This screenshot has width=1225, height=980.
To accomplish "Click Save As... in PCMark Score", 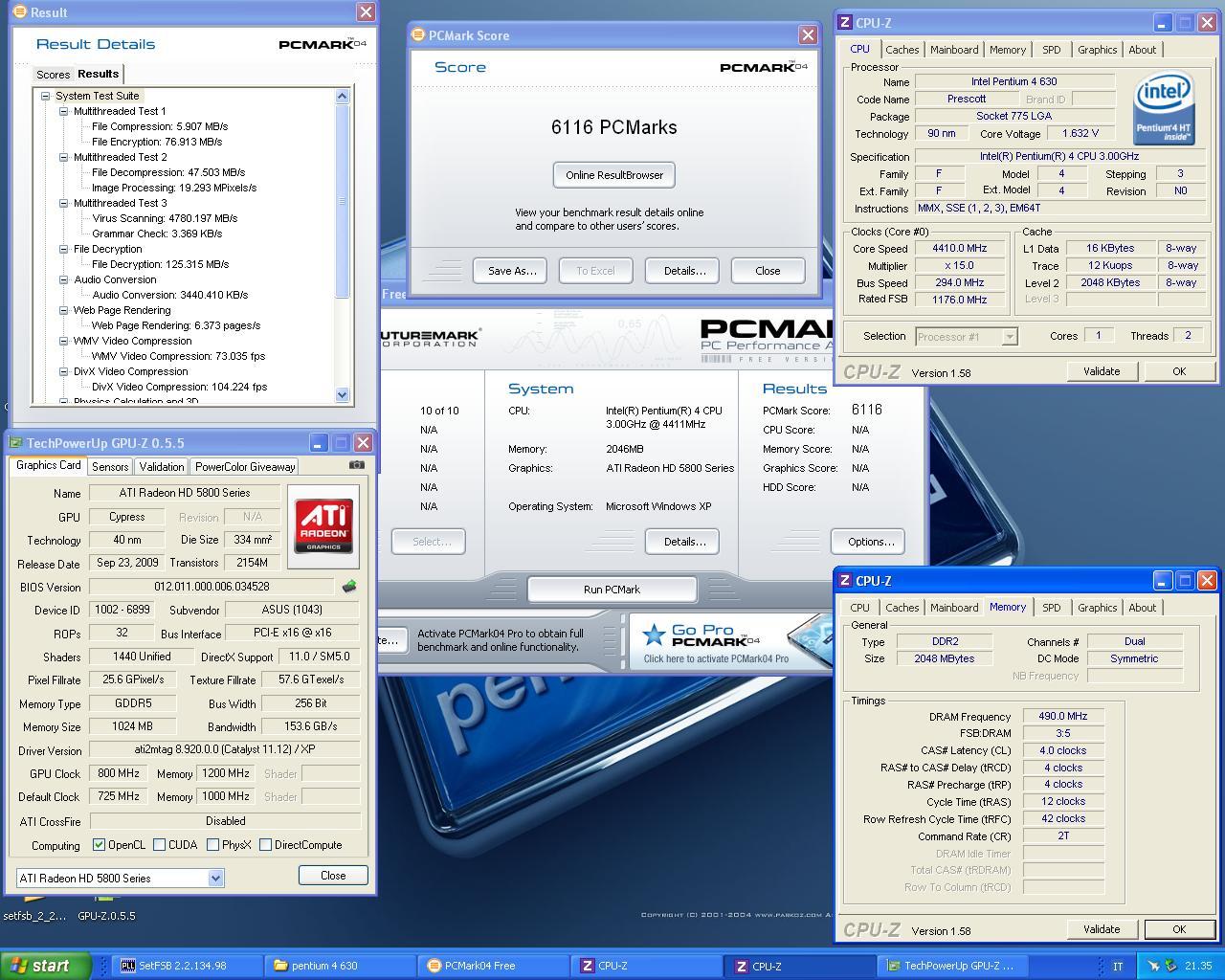I will [511, 271].
